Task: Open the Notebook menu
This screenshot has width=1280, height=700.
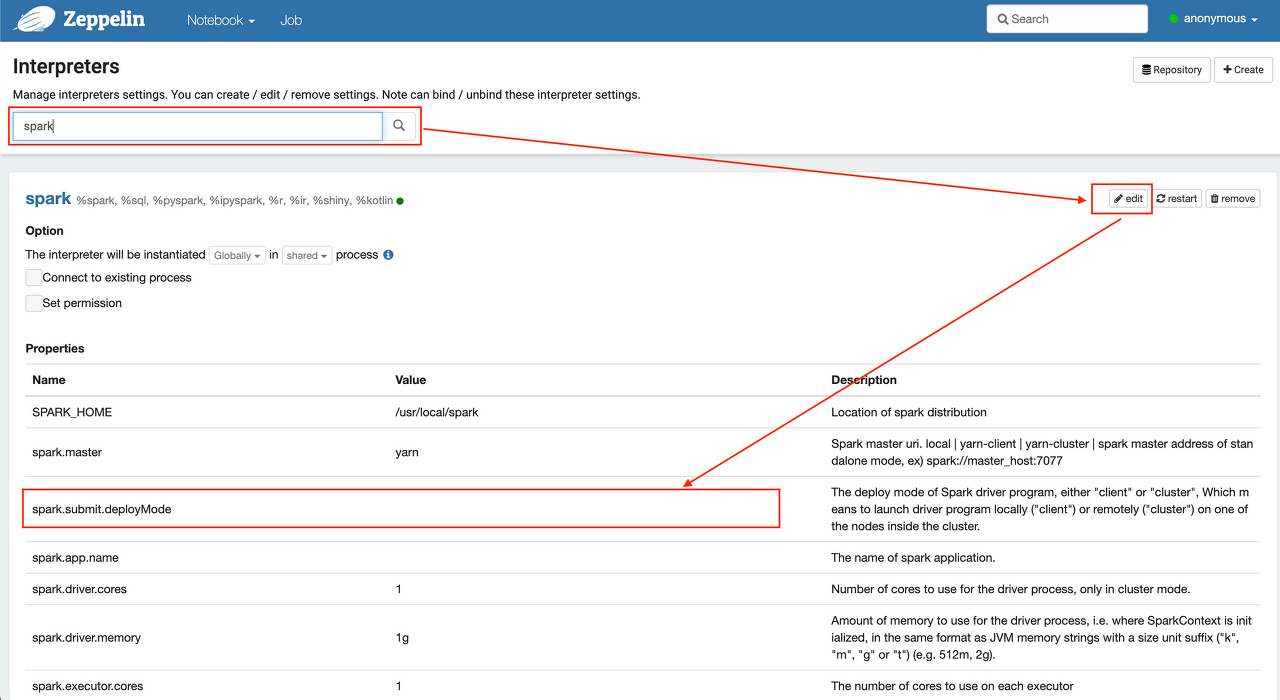Action: point(221,20)
